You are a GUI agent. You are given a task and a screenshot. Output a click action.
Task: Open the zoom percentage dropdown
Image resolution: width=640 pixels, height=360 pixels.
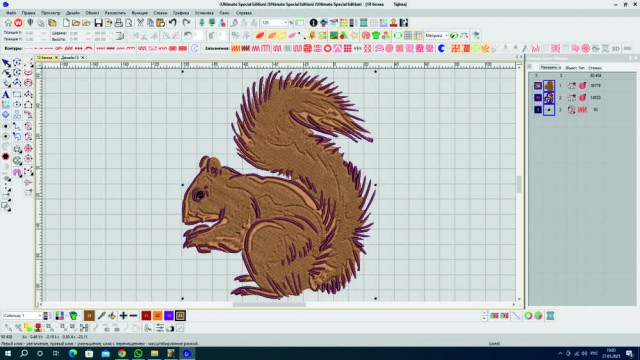tap(286, 23)
